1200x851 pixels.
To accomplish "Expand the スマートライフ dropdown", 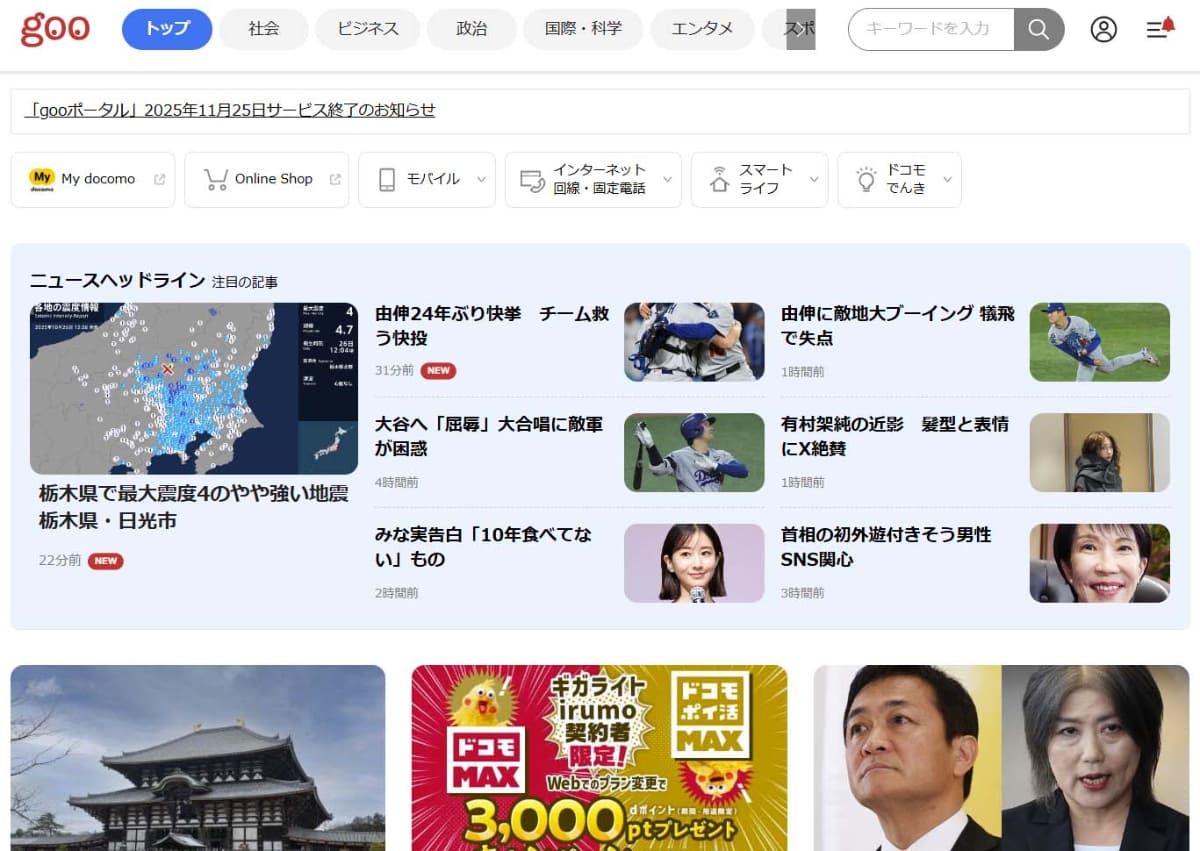I will click(x=812, y=180).
